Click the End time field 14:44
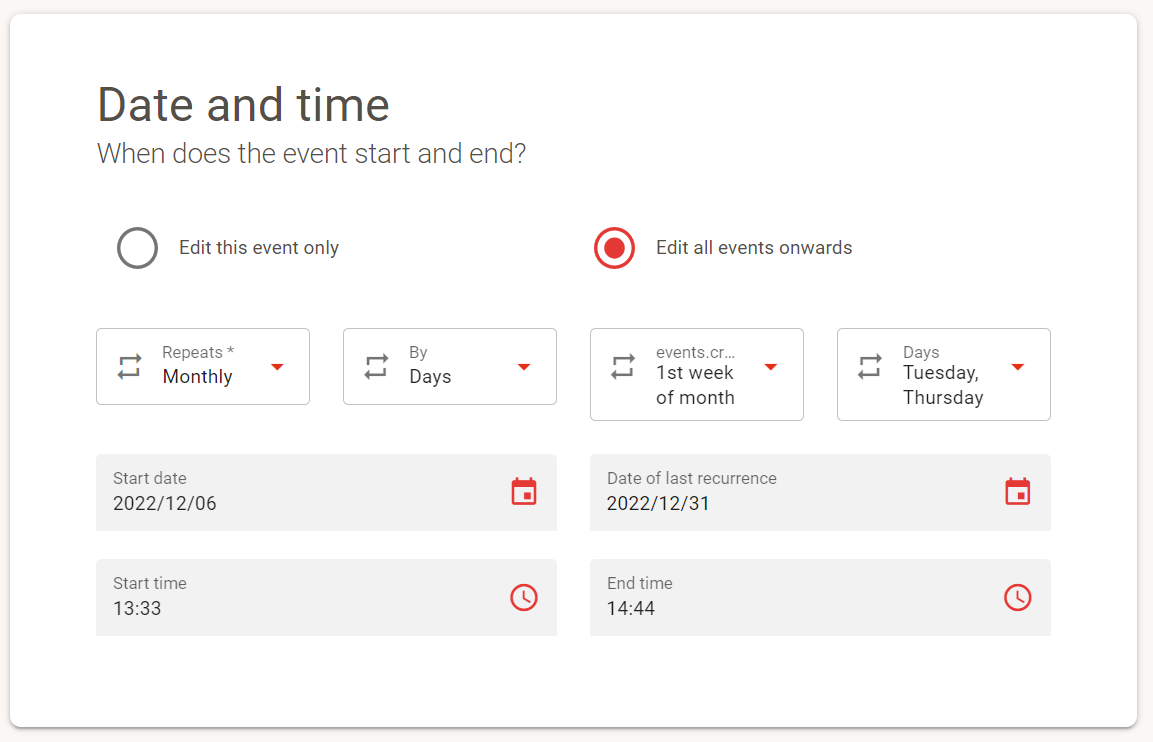The height and width of the screenshot is (742, 1153). 821,598
